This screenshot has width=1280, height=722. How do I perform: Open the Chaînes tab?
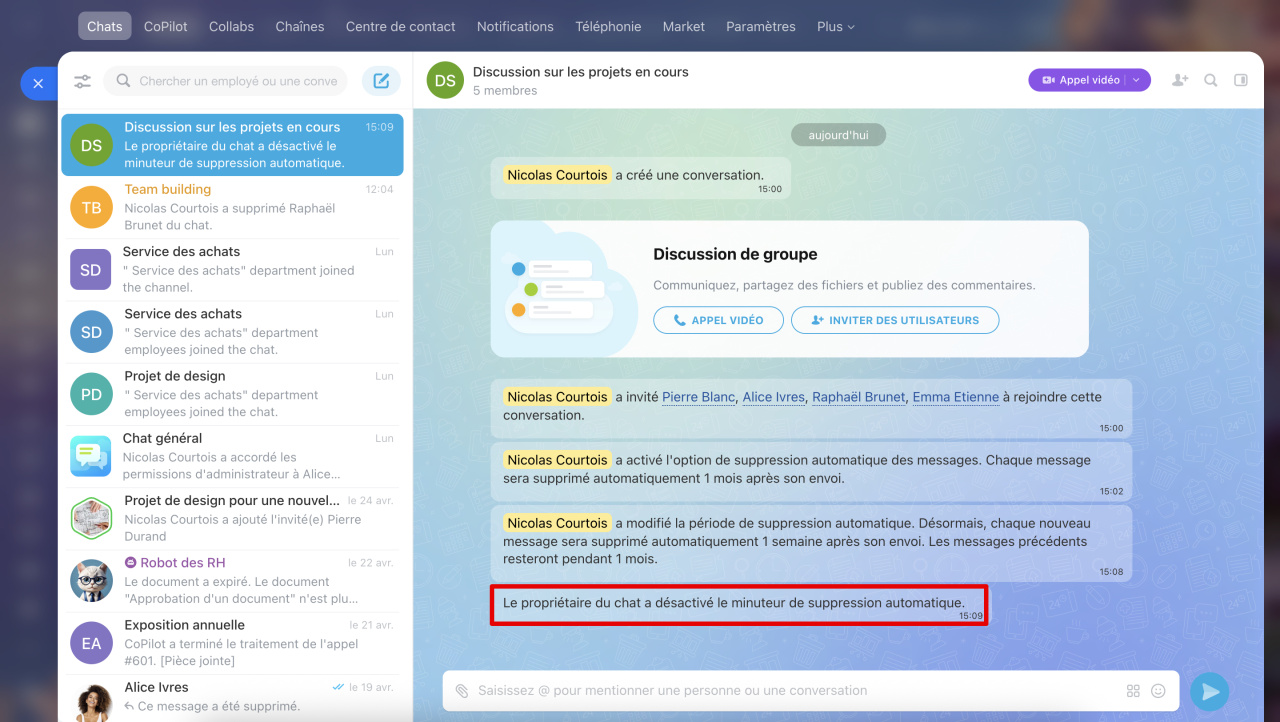coord(300,27)
